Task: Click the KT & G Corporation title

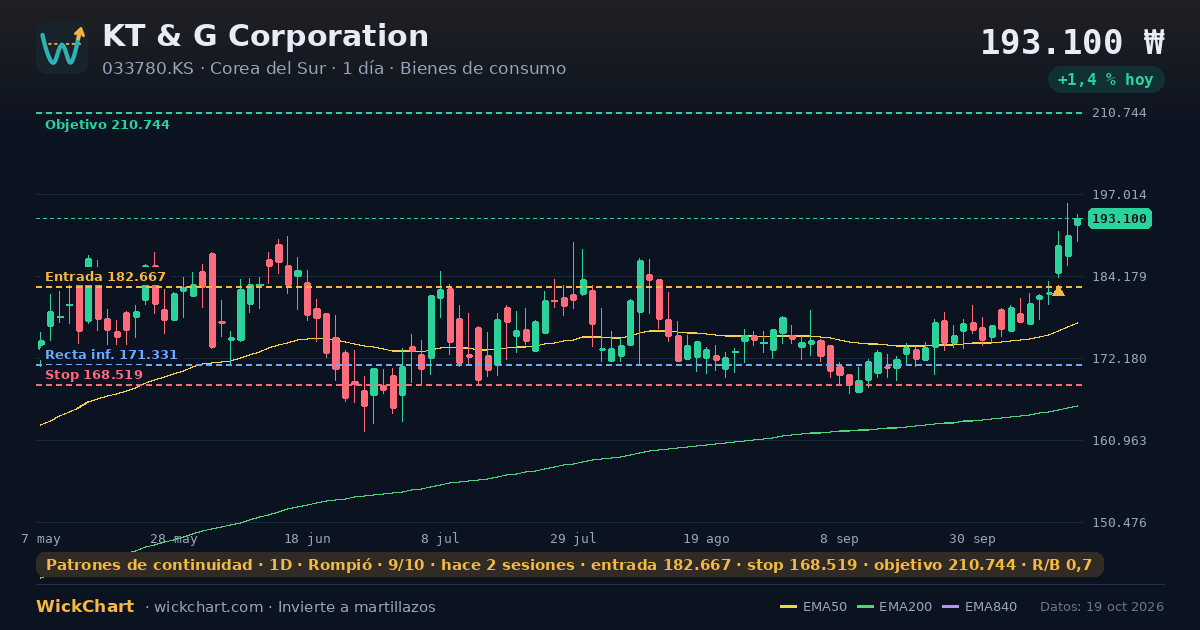Action: coord(265,36)
